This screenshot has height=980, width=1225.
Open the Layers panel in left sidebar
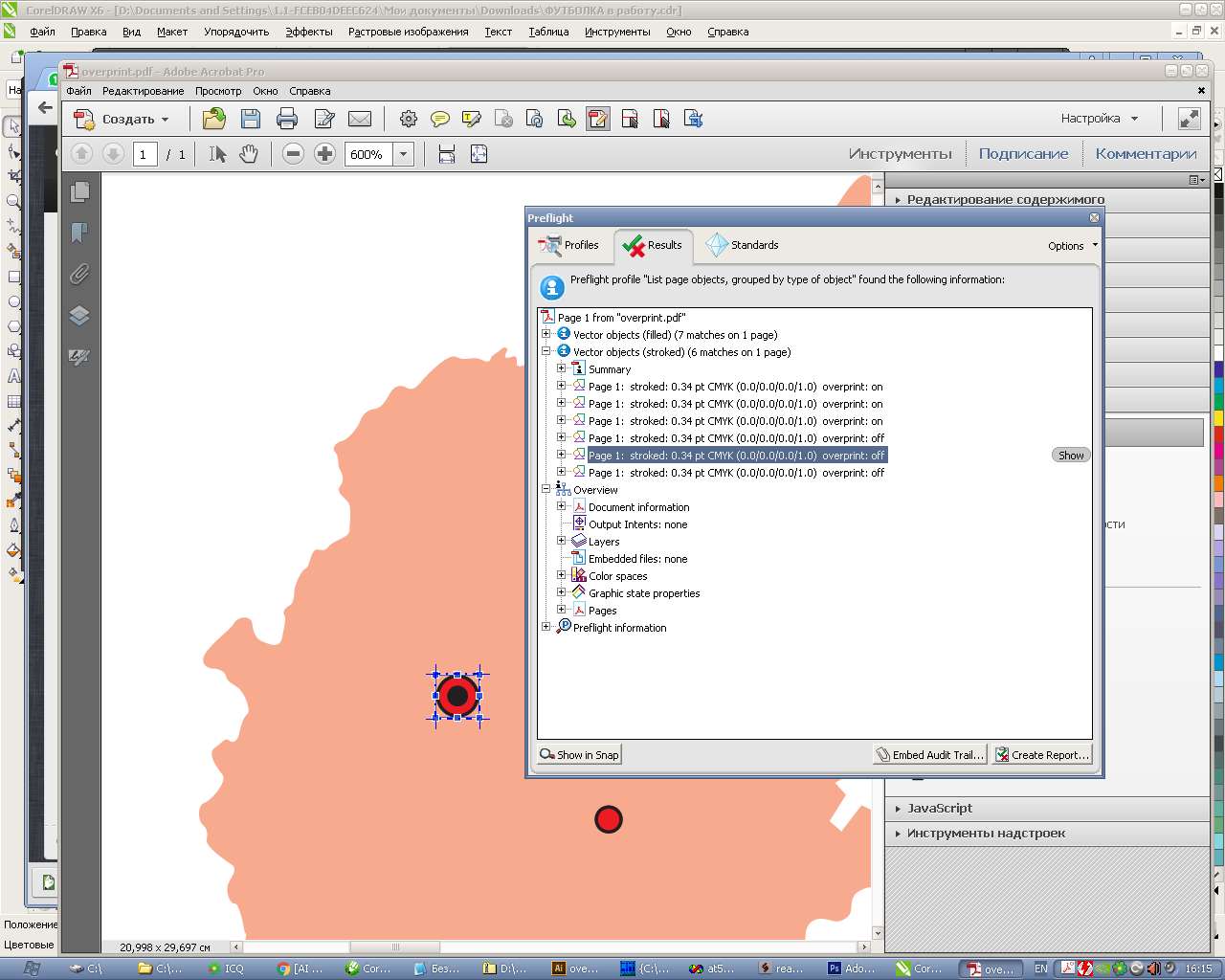(x=79, y=316)
